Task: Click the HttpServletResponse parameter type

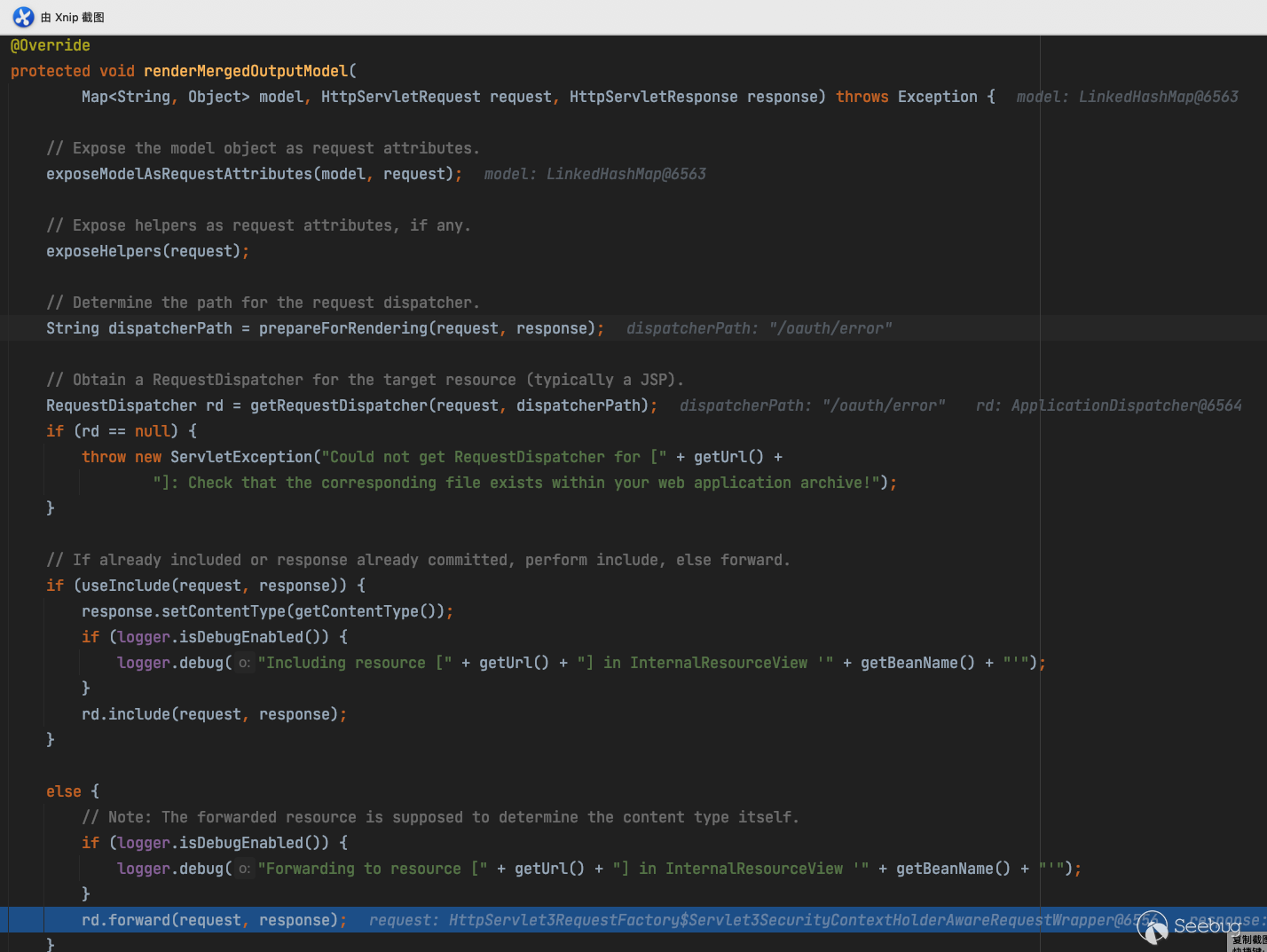Action: point(653,97)
